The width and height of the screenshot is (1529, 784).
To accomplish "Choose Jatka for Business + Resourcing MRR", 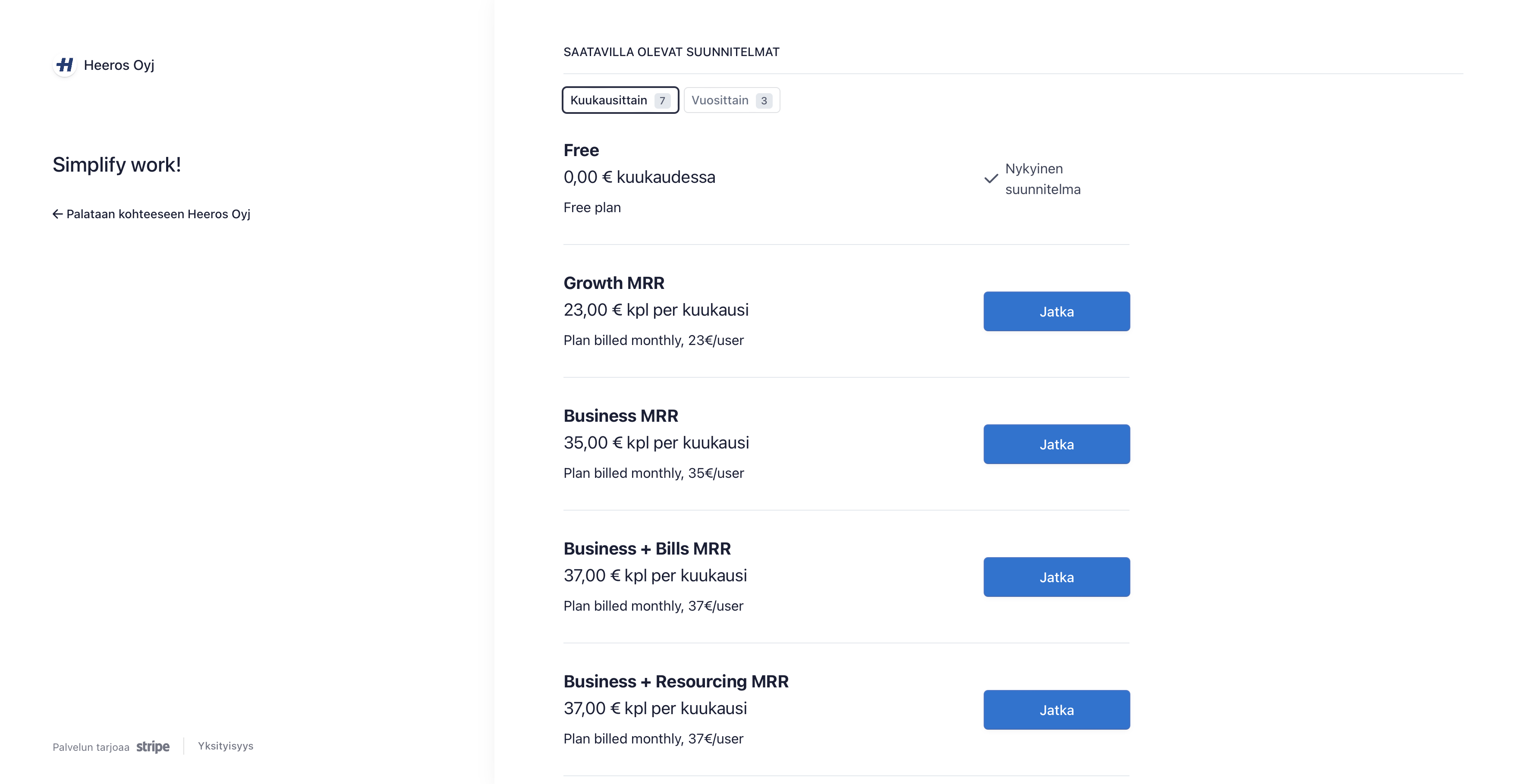I will click(1057, 710).
